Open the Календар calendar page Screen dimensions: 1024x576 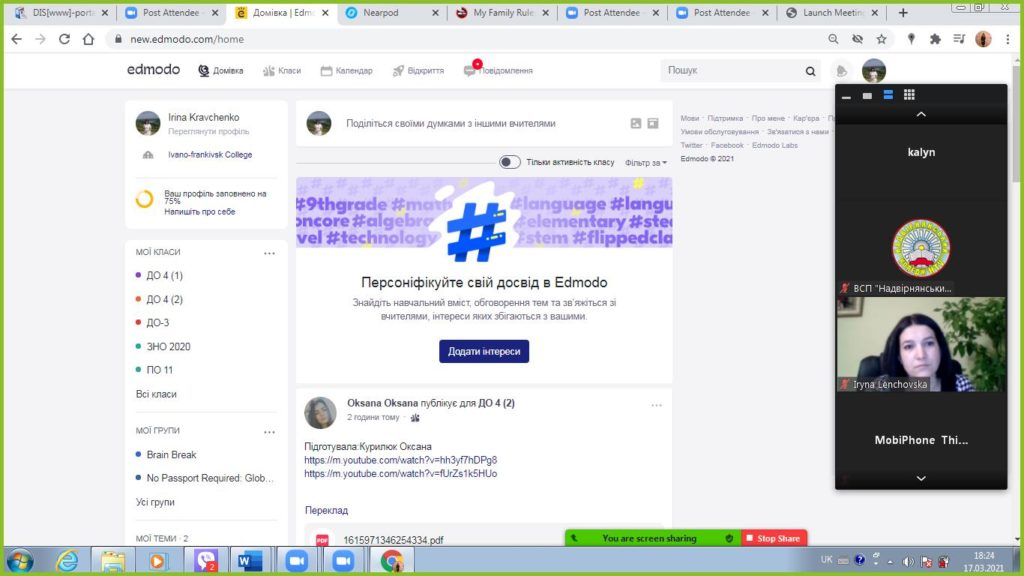click(x=346, y=71)
